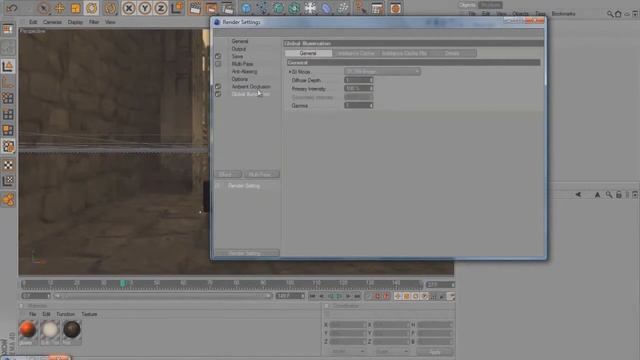
Task: Click the checkerboard Texture mode icon
Action: click(8, 165)
